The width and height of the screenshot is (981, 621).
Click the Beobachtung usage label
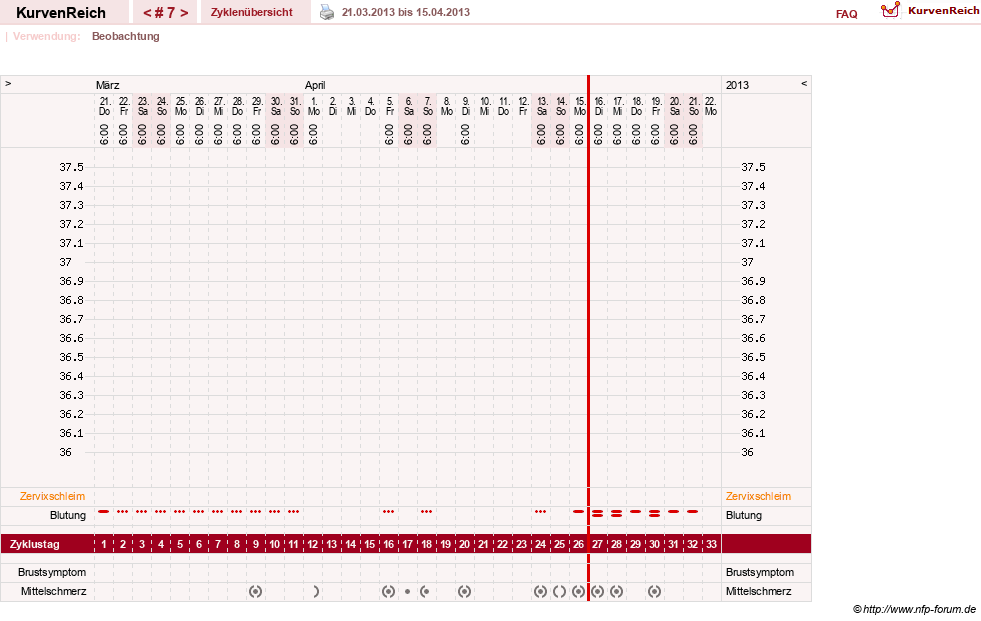[x=126, y=36]
